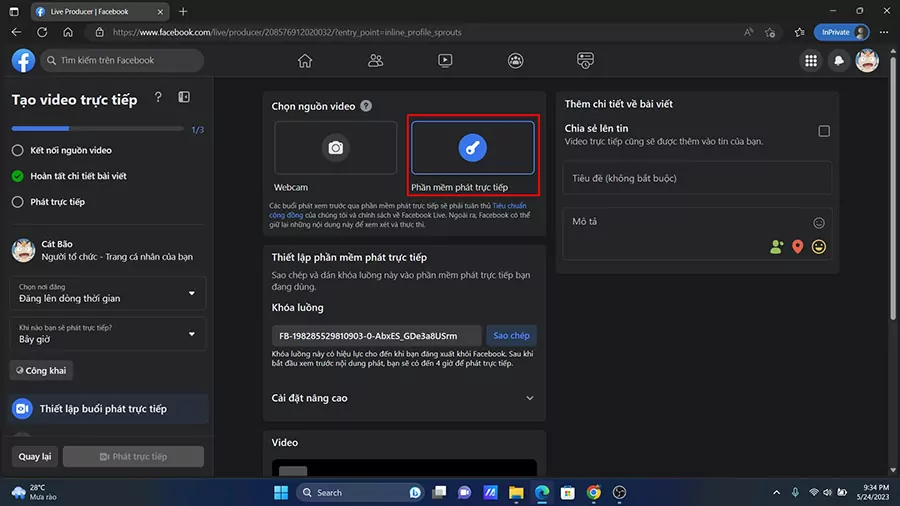Open a new browser tab
This screenshot has height=506, width=900.
[x=183, y=11]
